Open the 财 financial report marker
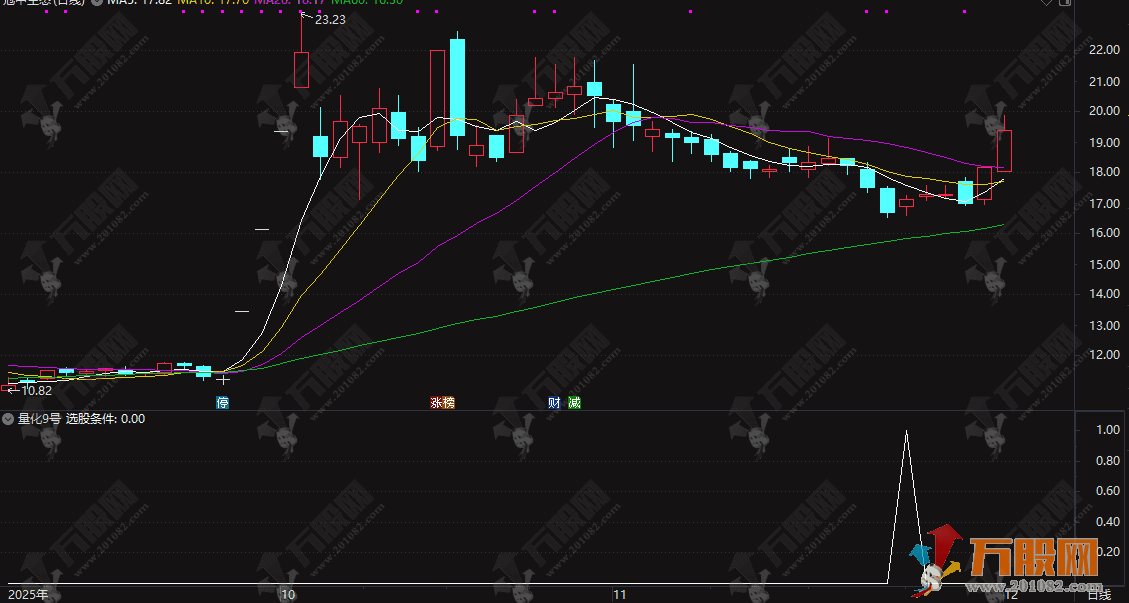Viewport: 1129px width, 603px height. [x=554, y=403]
